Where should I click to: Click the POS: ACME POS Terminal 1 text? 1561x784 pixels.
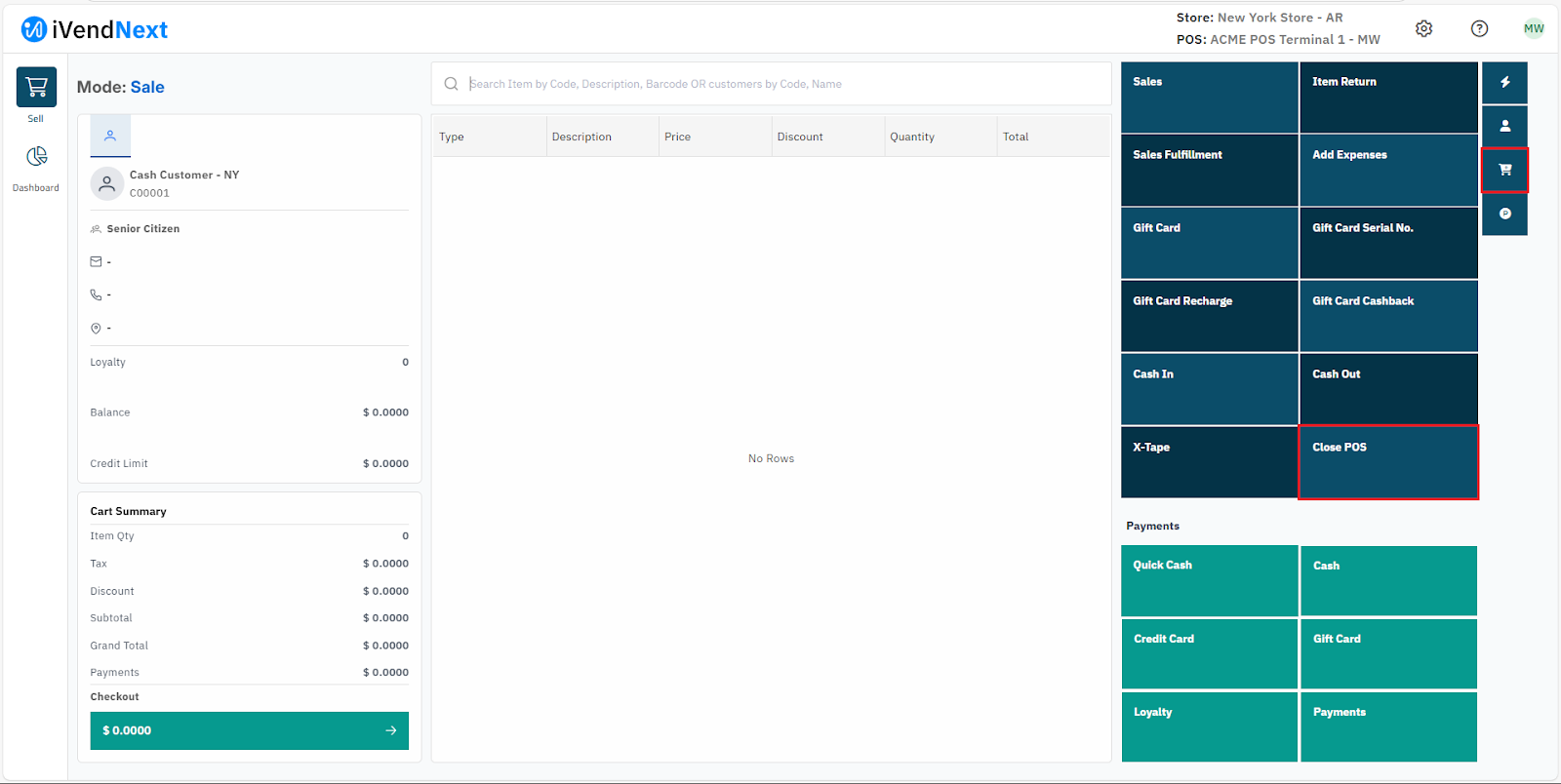[1278, 40]
